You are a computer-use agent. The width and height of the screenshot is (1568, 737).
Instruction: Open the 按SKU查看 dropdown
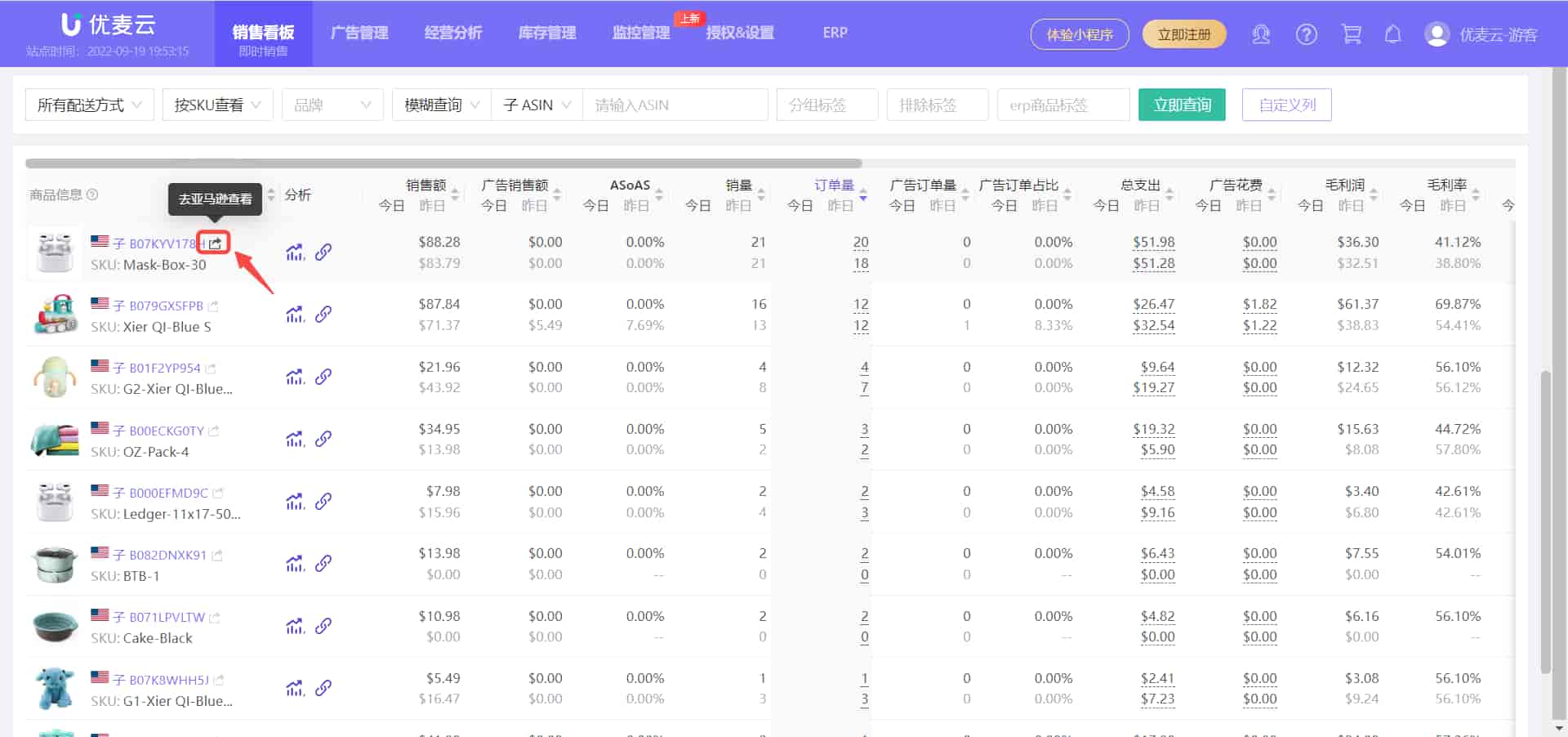(x=217, y=105)
